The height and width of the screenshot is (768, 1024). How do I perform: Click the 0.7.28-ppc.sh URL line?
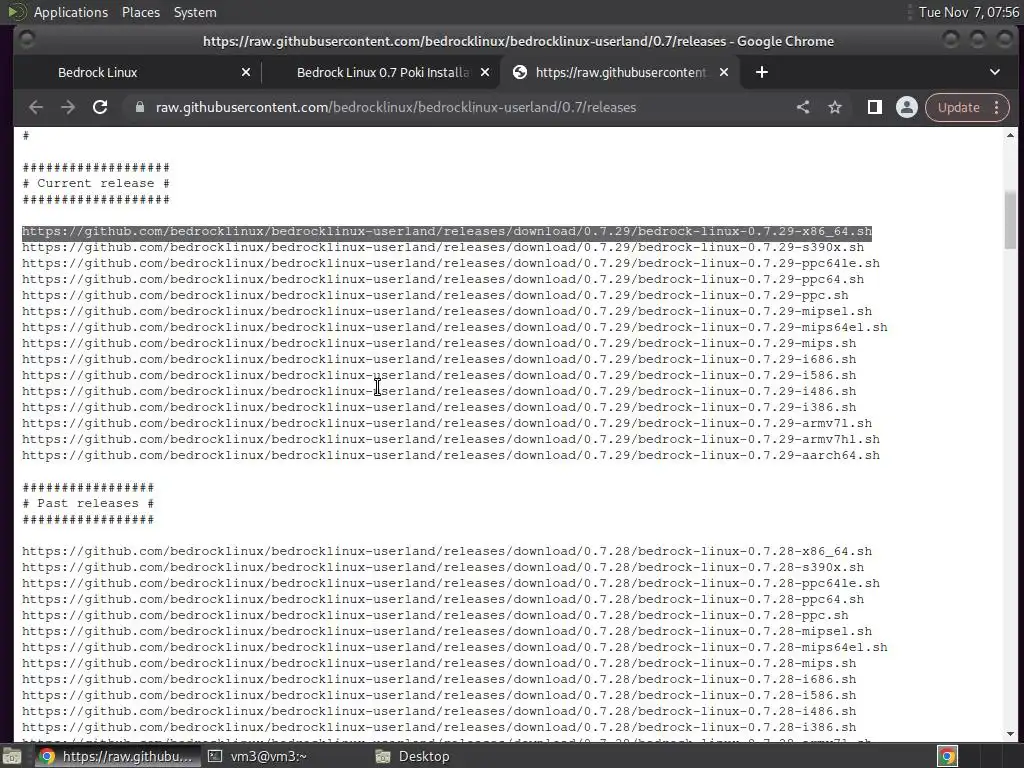[435, 616]
